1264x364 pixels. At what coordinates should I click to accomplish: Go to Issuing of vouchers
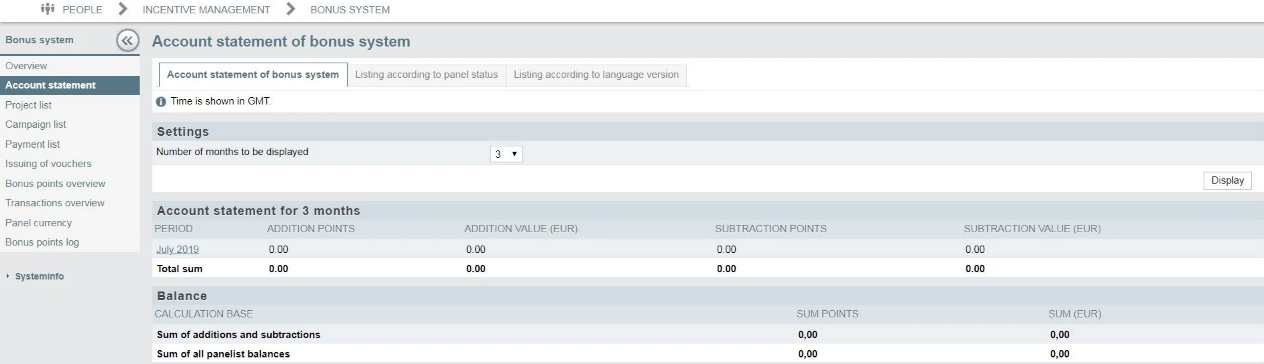[48, 164]
